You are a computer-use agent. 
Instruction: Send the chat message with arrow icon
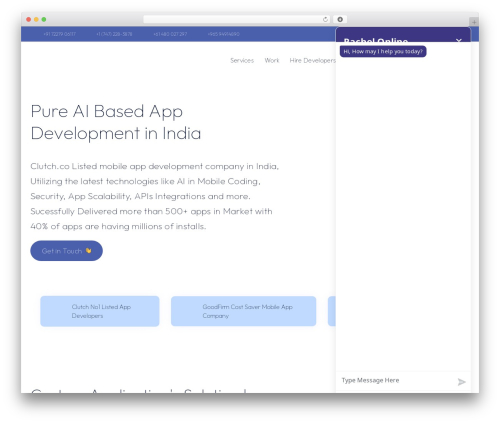tap(461, 382)
